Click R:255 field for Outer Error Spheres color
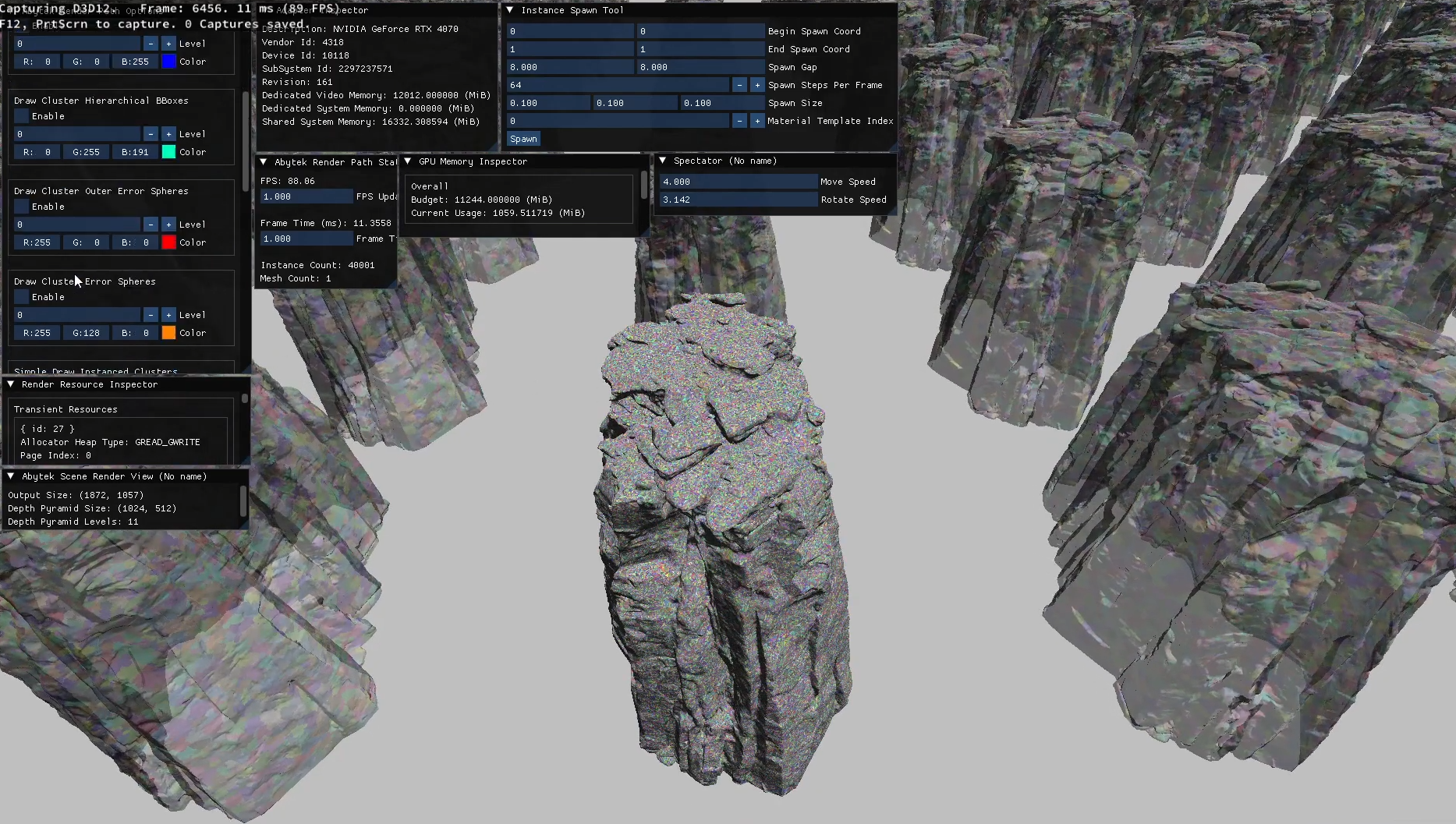This screenshot has width=1456, height=824. click(37, 242)
